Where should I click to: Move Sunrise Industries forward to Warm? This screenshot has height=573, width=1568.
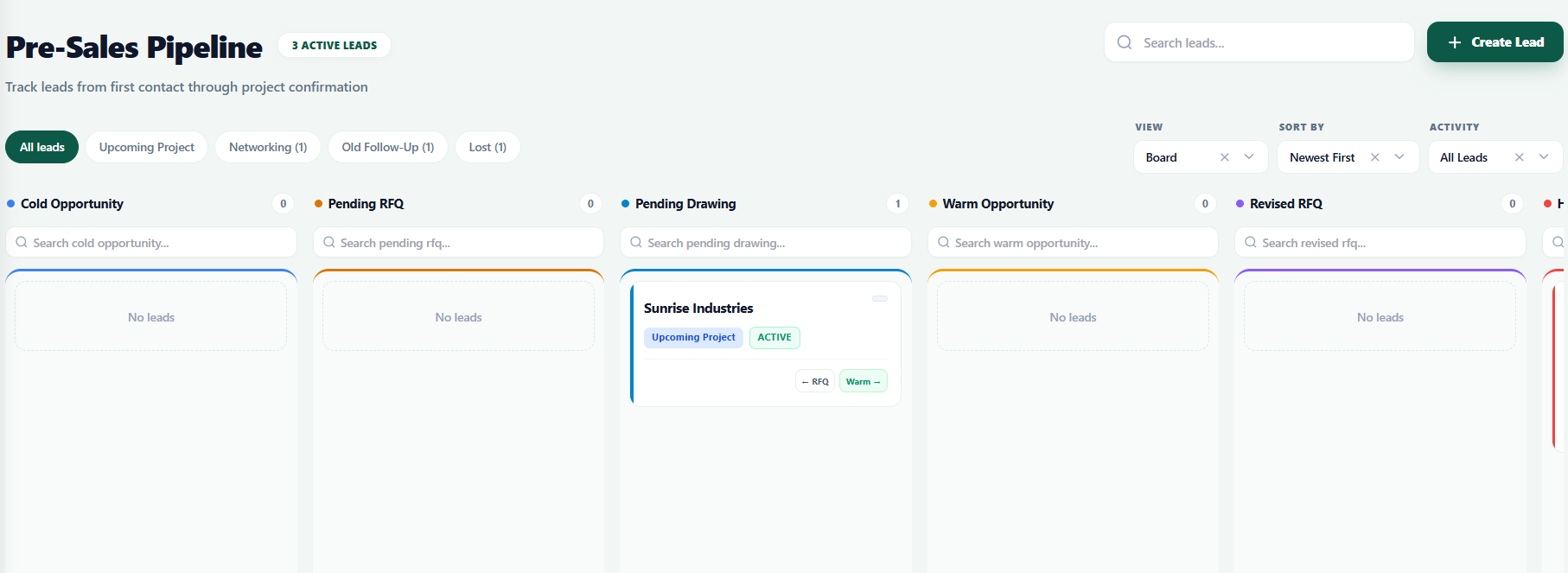[x=864, y=381]
